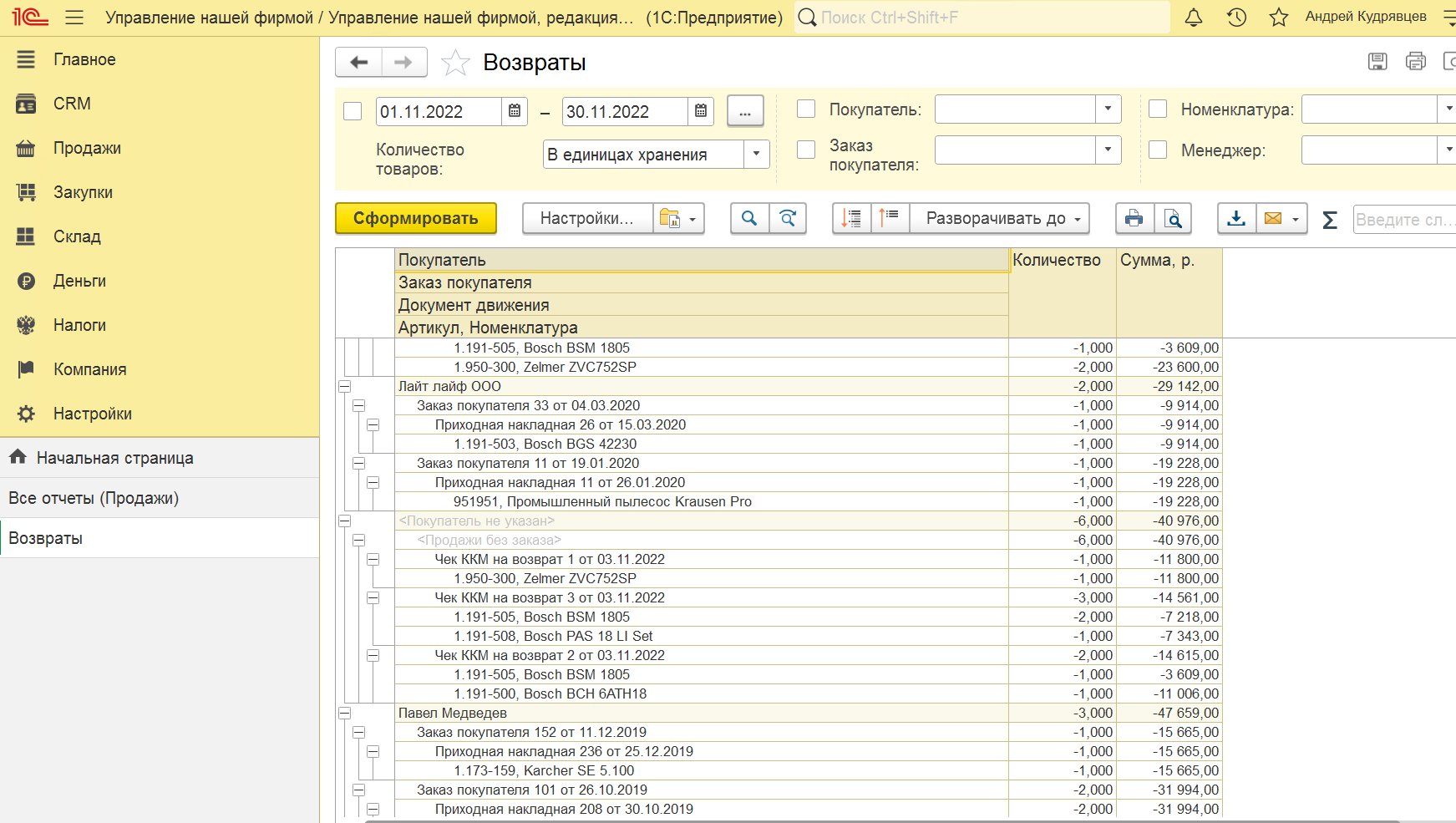
Task: Switch to Начальная страница tab
Action: click(160, 458)
